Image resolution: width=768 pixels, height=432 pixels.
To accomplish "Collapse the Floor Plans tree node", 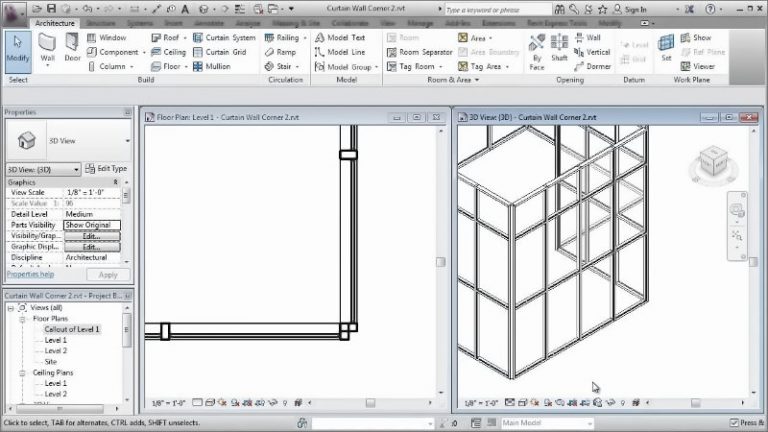I will coord(24,319).
